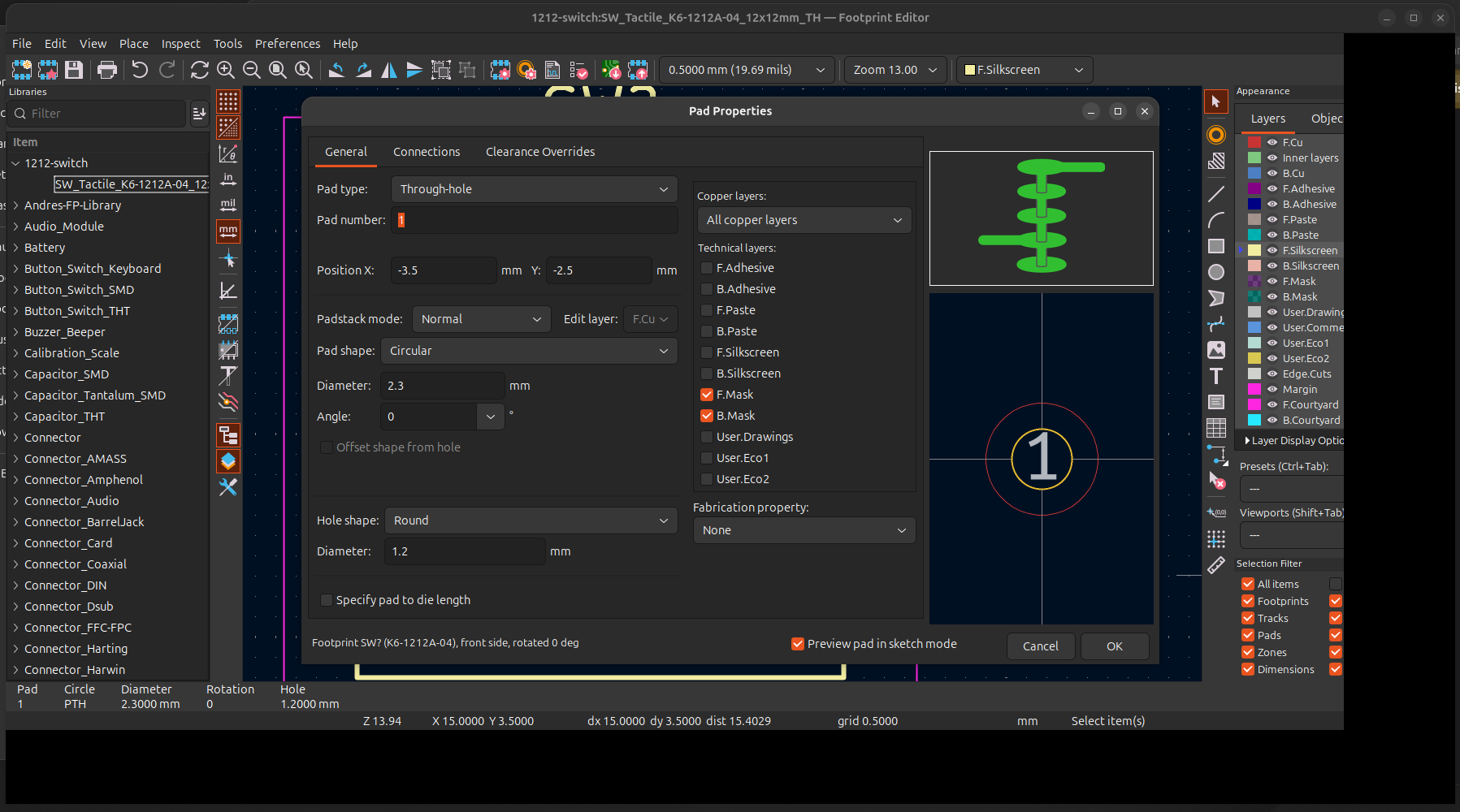This screenshot has height=812, width=1460.
Task: Click the F.Courtyard color swatch
Action: tap(1254, 404)
